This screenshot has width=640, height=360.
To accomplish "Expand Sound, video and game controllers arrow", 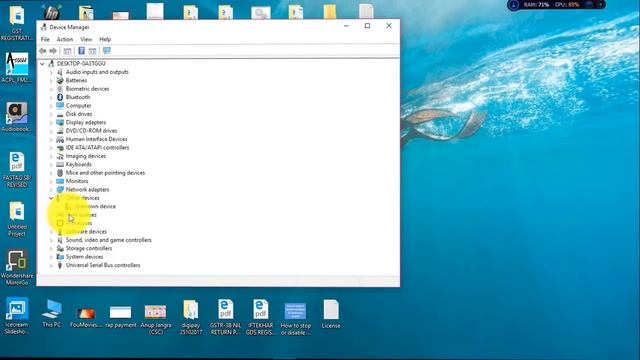I will pyautogui.click(x=51, y=240).
